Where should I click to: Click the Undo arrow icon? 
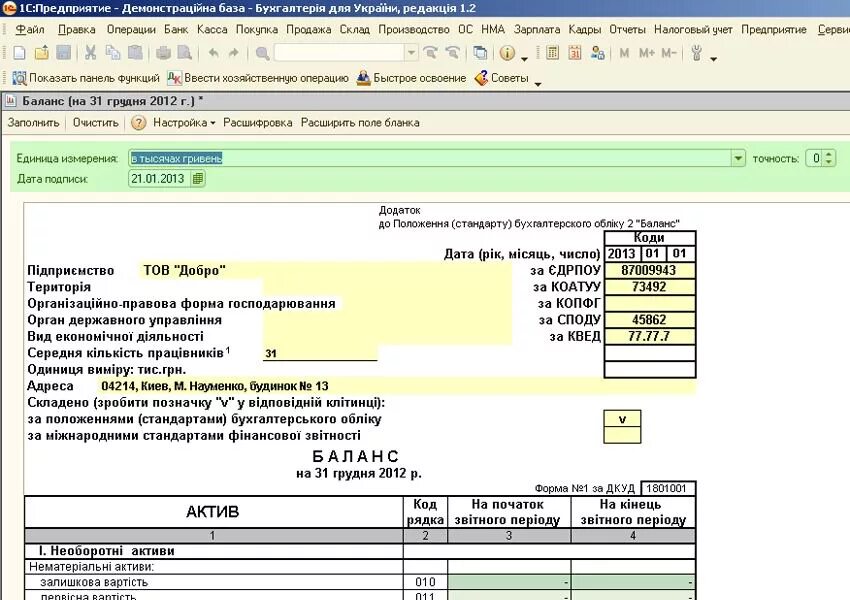[213, 53]
